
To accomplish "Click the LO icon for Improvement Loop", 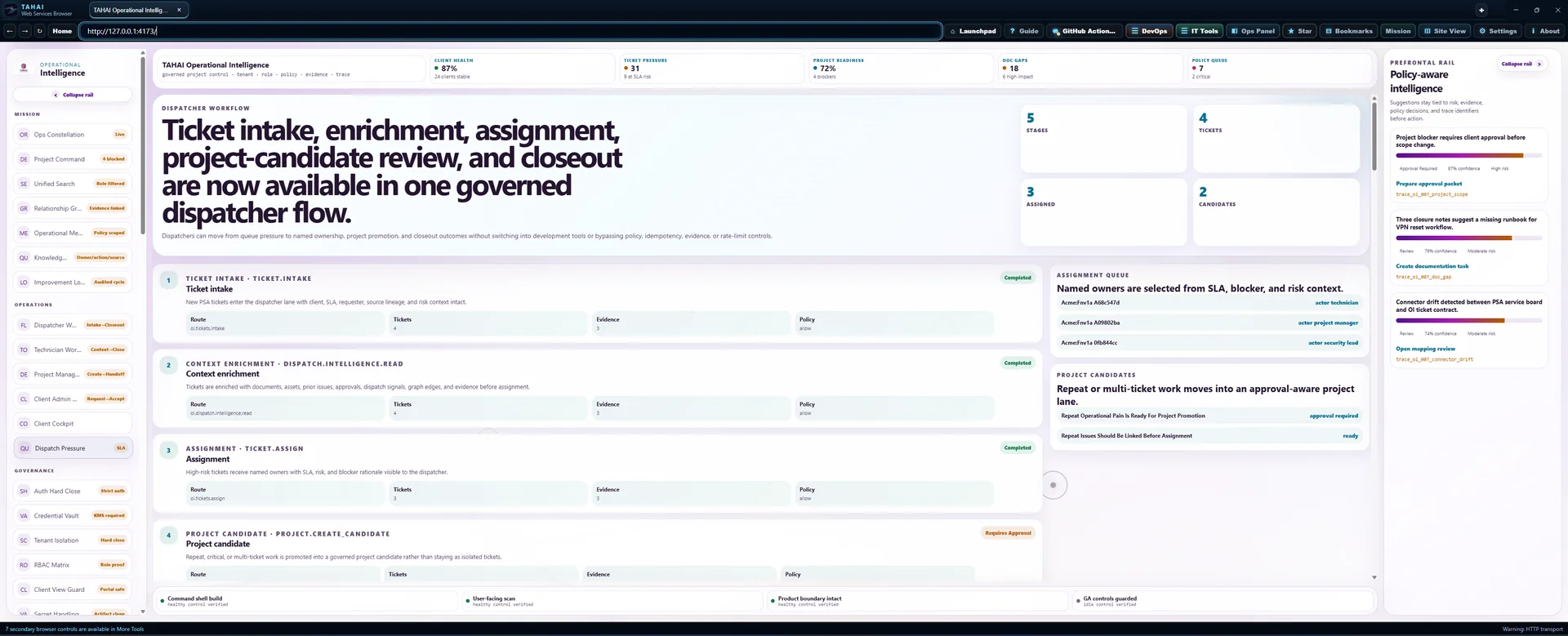I will pyautogui.click(x=24, y=282).
